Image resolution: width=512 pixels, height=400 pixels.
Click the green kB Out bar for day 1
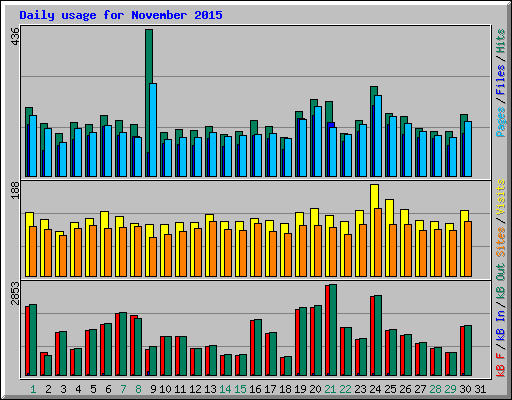(x=33, y=340)
